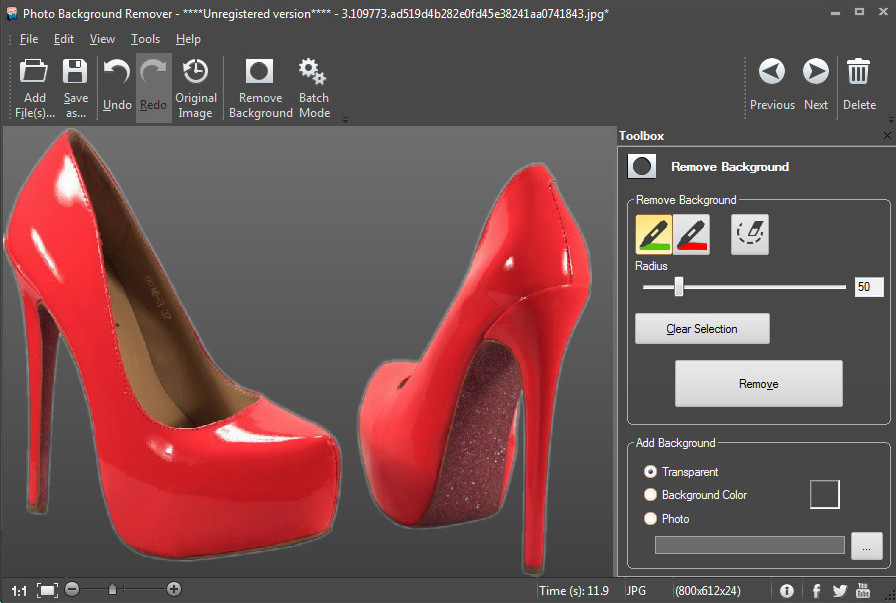Select the red background marker tool
The image size is (896, 603).
pos(691,234)
